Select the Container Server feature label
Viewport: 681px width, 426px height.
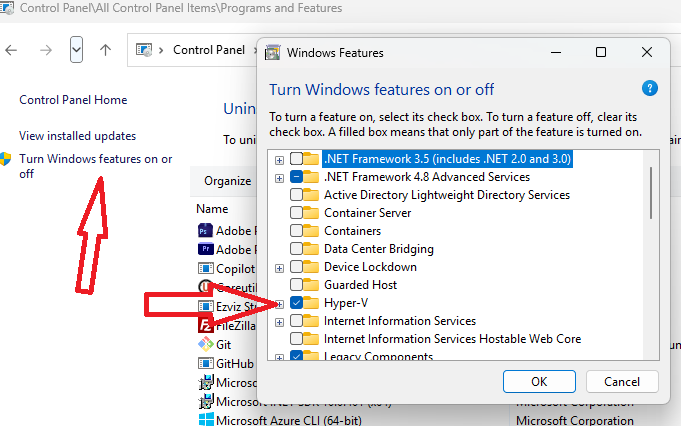[367, 213]
